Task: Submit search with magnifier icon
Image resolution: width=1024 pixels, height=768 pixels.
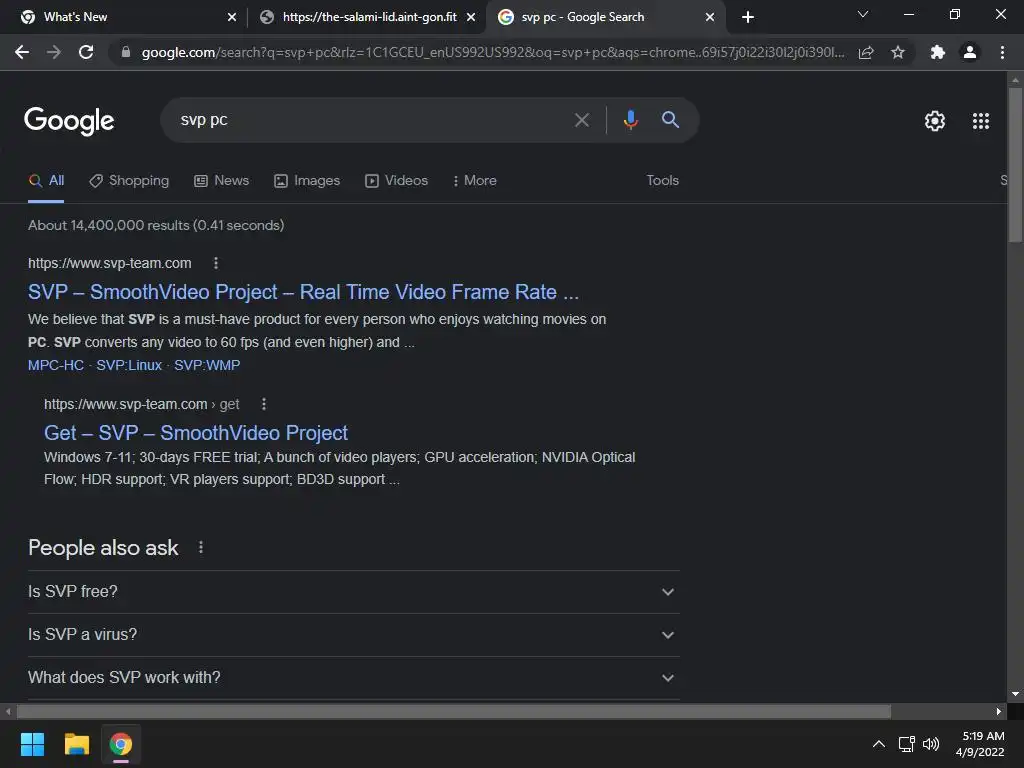Action: 670,120
